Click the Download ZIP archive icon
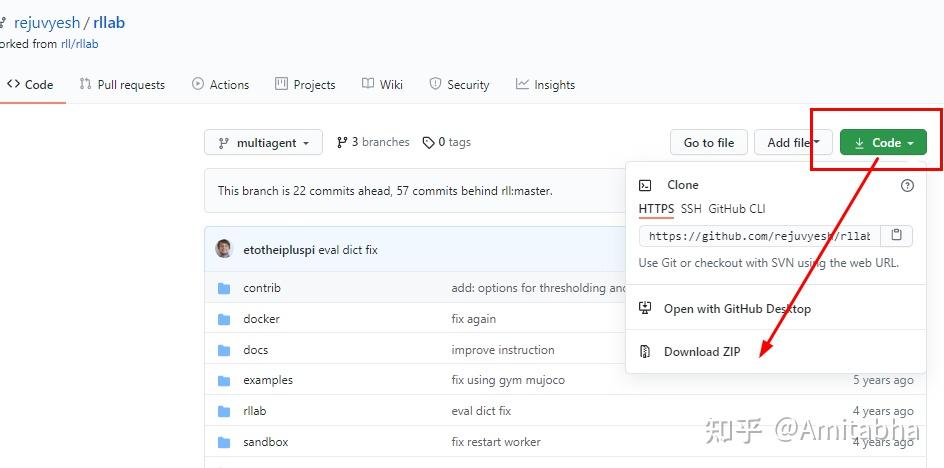The image size is (944, 468). 645,352
